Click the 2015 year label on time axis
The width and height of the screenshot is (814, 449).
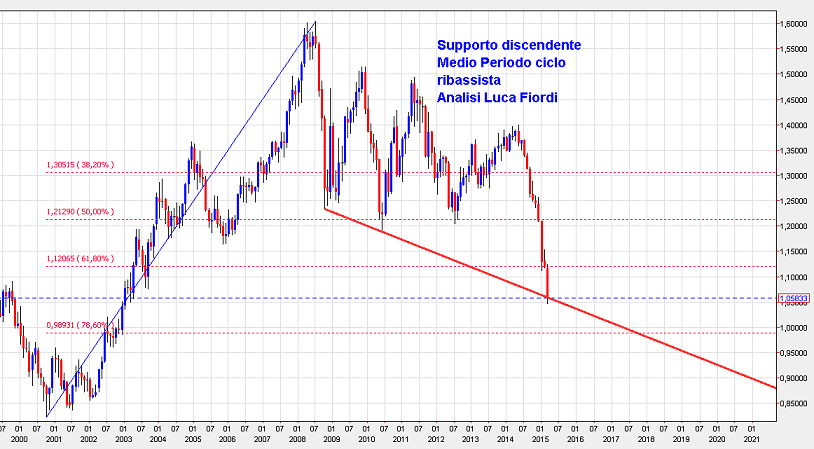pos(540,439)
